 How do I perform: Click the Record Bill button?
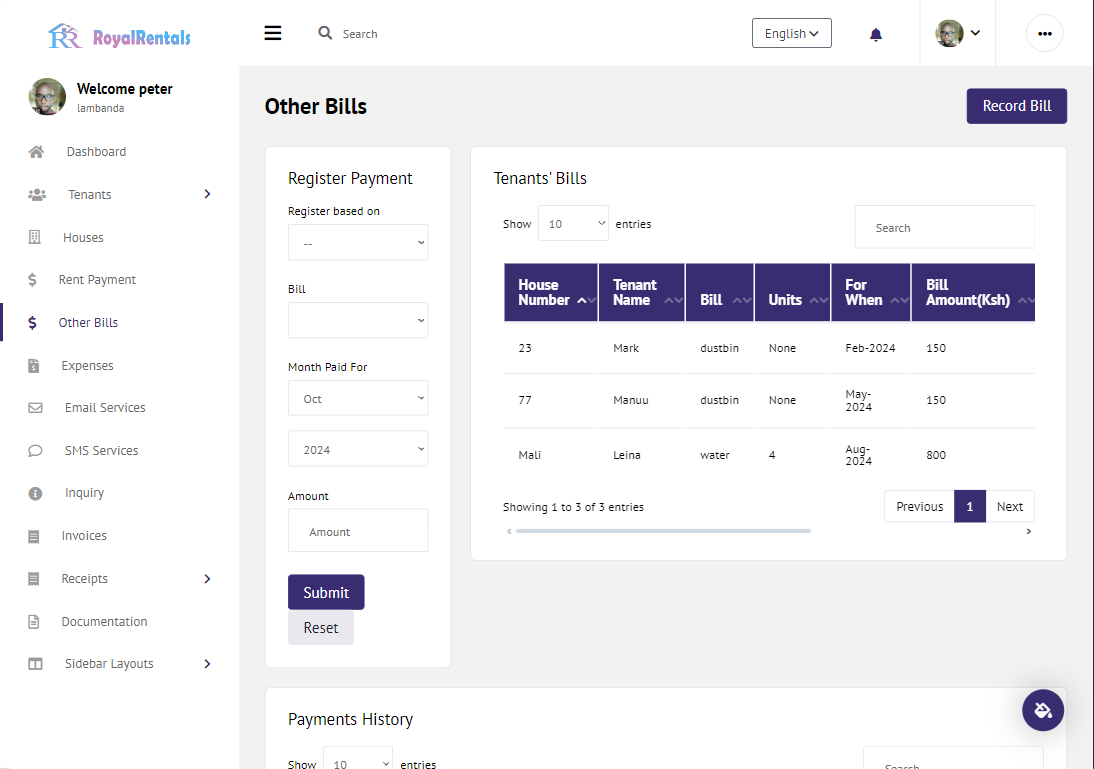pos(1017,106)
